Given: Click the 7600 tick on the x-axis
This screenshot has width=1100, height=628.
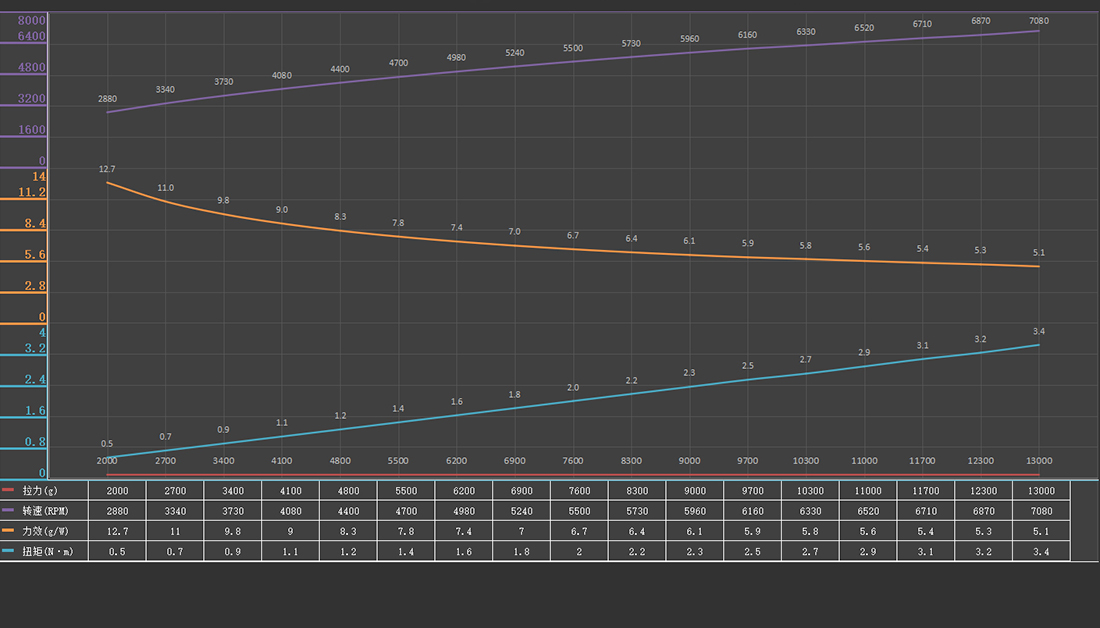Looking at the screenshot, I should [573, 461].
